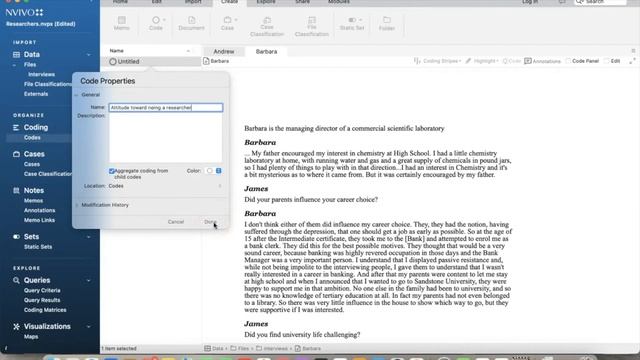The image size is (640, 360).
Task: Create a new Code from the ribbon
Action: pos(156,23)
